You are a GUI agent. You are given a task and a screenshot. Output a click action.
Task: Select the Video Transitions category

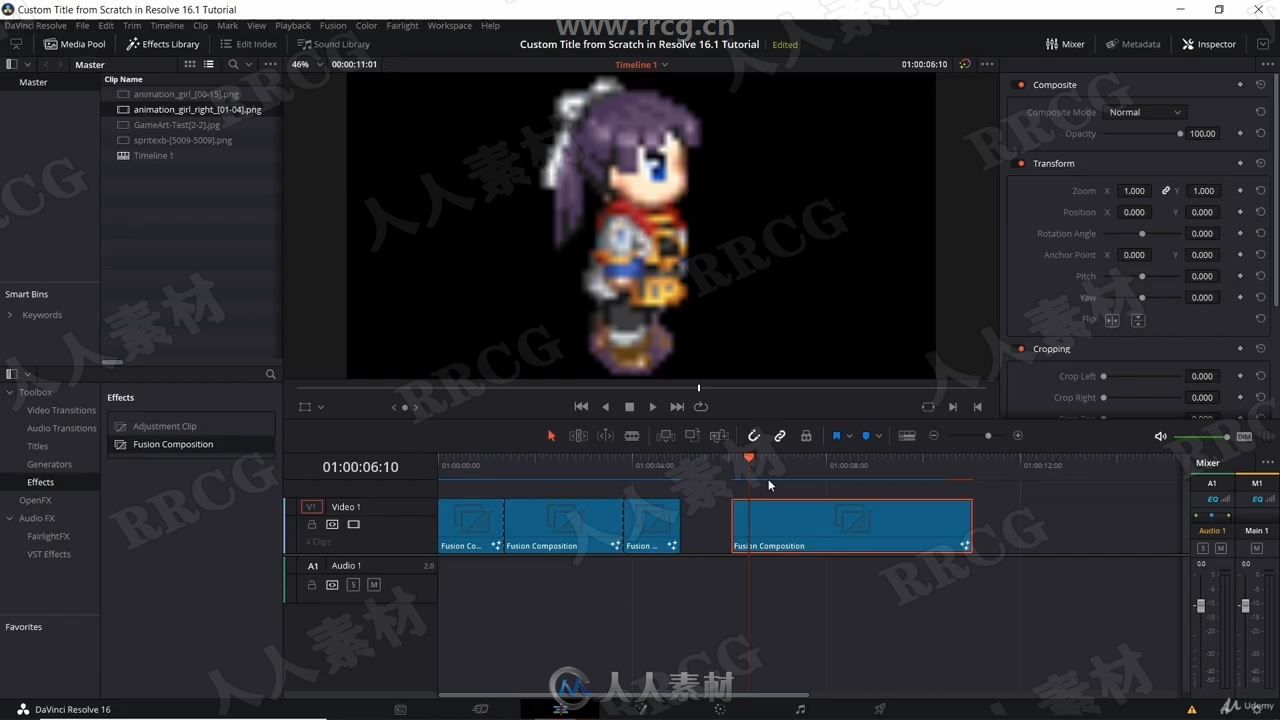61,410
